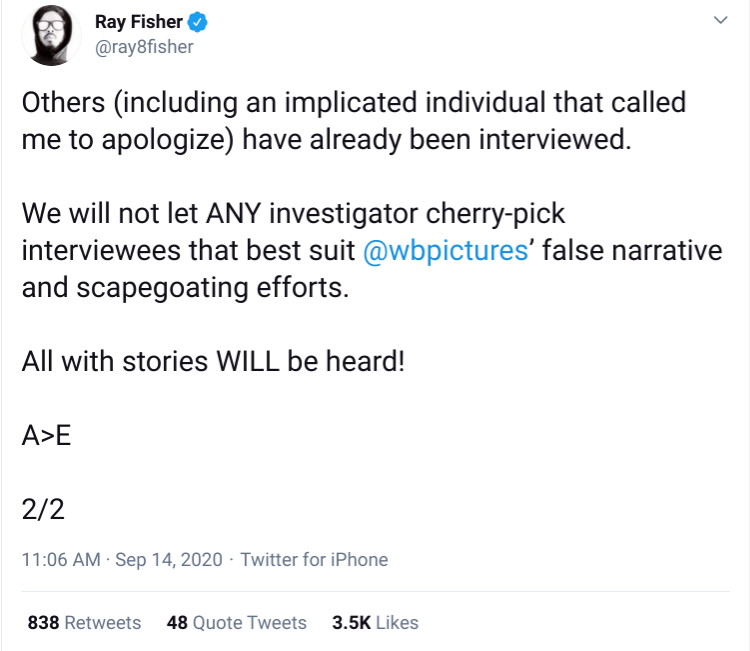Viewport: 750px width, 651px height.
Task: Open the @ray8fisher handle link
Action: point(143,46)
